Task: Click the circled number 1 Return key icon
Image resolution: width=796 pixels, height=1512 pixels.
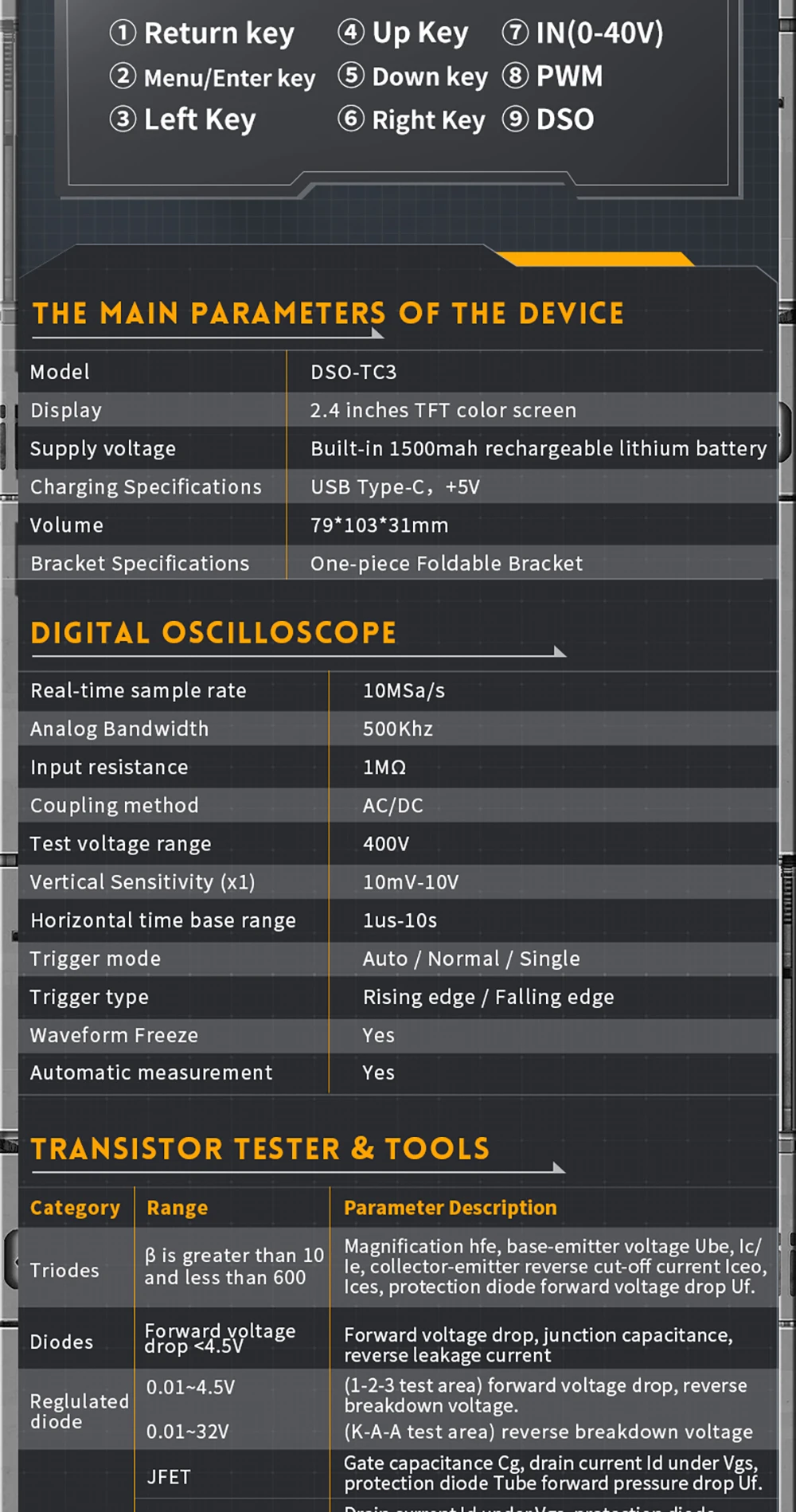Action: click(123, 33)
